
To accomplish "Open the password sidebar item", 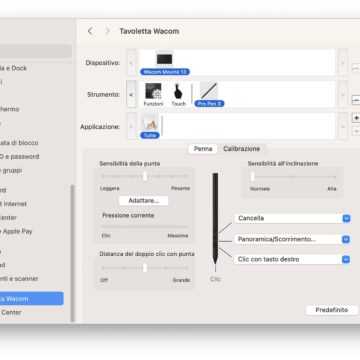I will coord(19,157).
